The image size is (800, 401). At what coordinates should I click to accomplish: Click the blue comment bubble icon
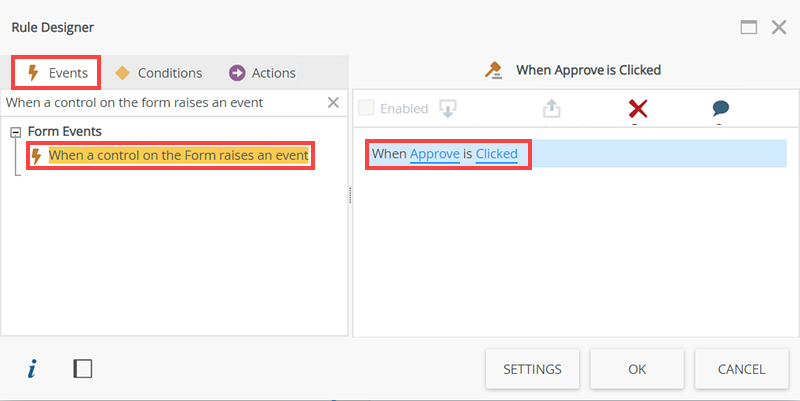click(720, 108)
